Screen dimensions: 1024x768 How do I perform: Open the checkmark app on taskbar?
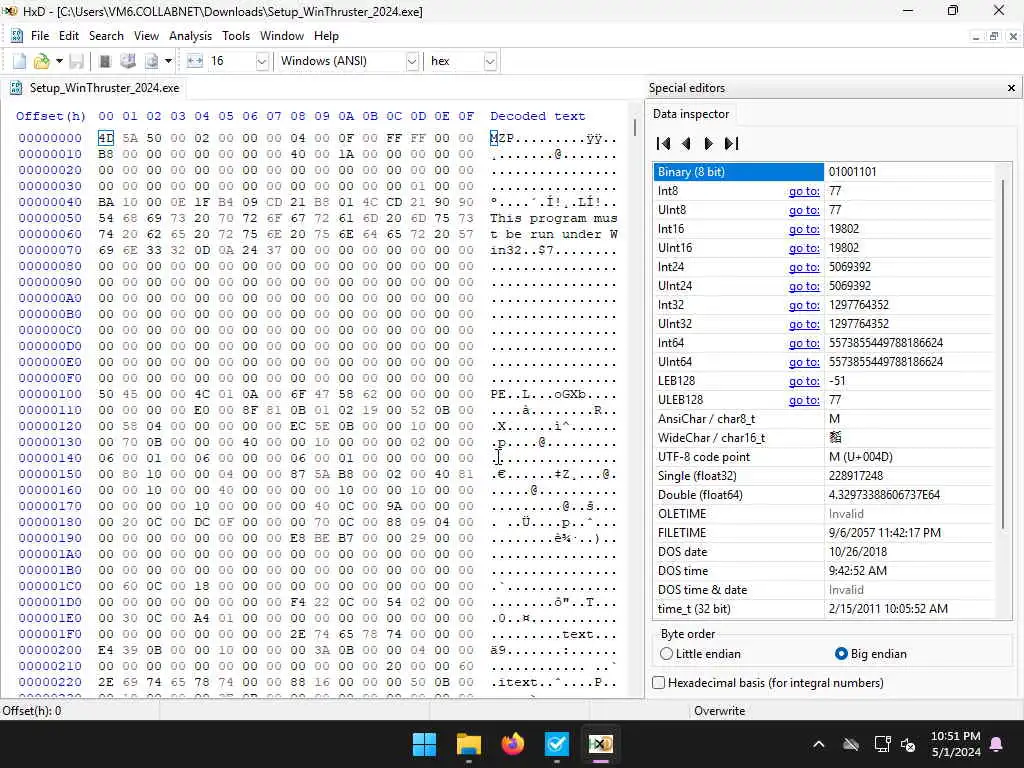pos(556,744)
